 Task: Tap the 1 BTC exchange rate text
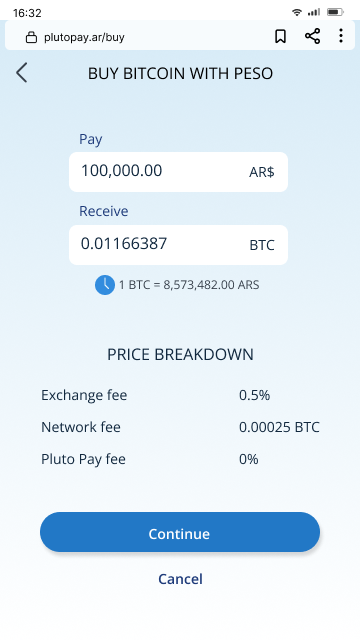pos(189,284)
